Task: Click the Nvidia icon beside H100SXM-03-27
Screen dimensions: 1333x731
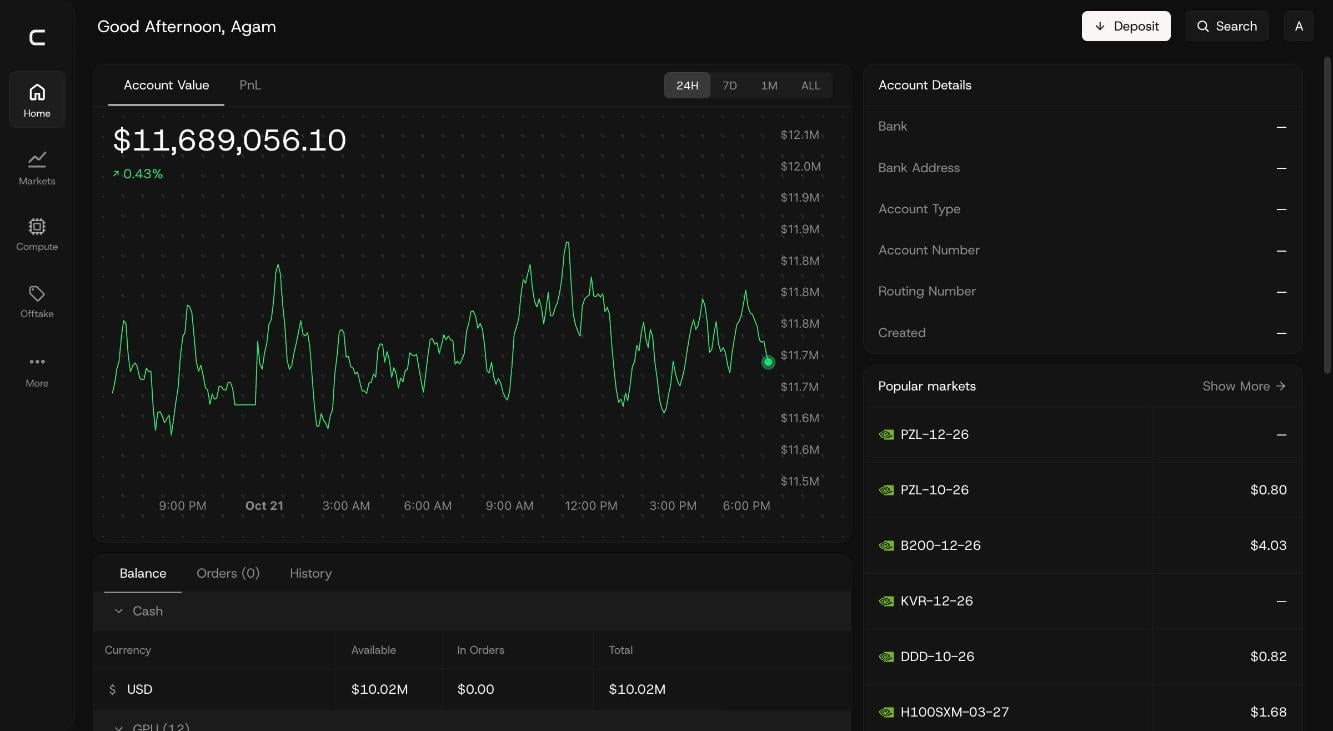Action: (x=886, y=712)
